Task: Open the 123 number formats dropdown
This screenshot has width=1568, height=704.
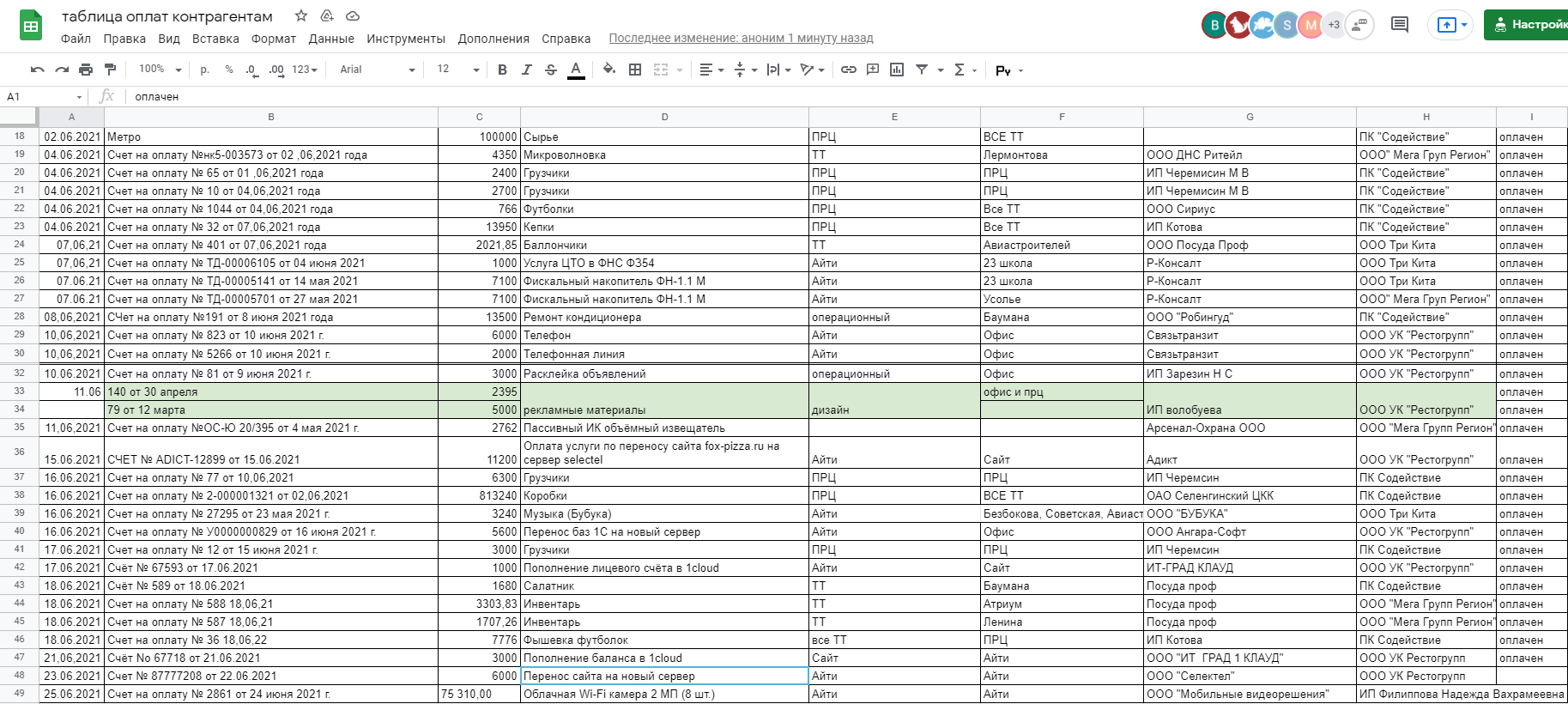Action: coord(305,70)
